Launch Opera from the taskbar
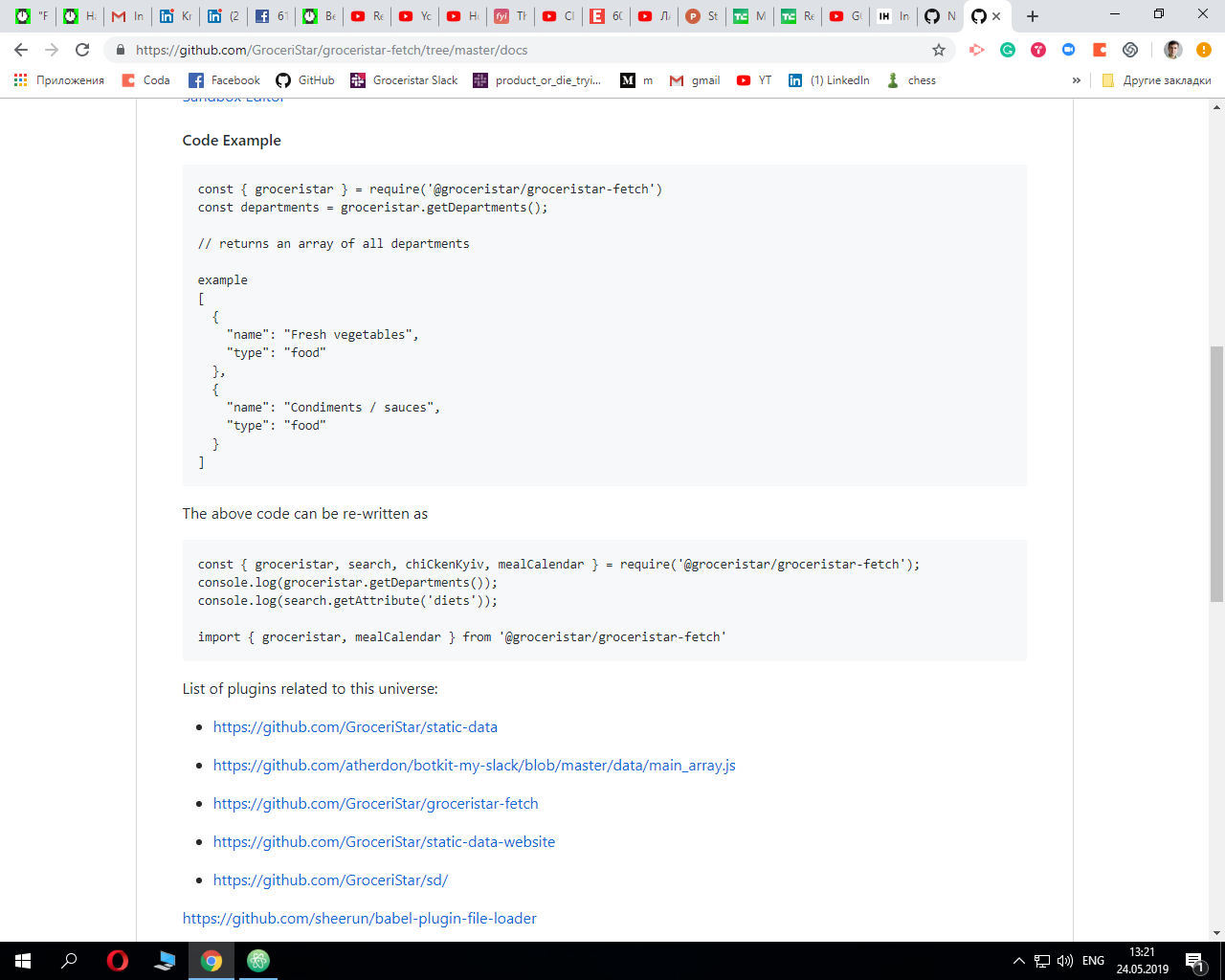The width and height of the screenshot is (1225, 980). 117,961
